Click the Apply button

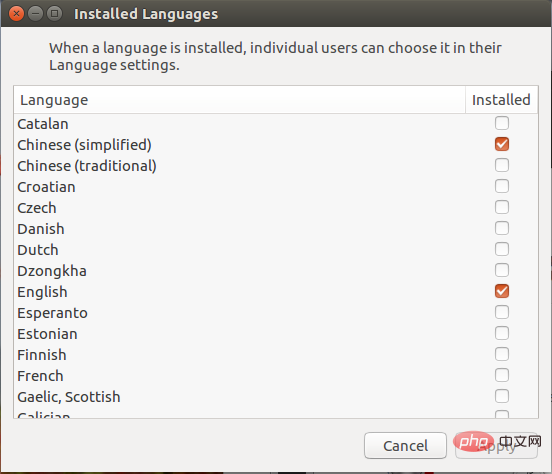point(496,446)
